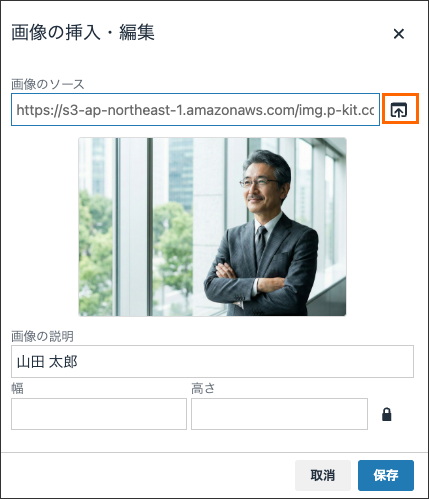
Task: Click into the 幅 input box
Action: (99, 414)
